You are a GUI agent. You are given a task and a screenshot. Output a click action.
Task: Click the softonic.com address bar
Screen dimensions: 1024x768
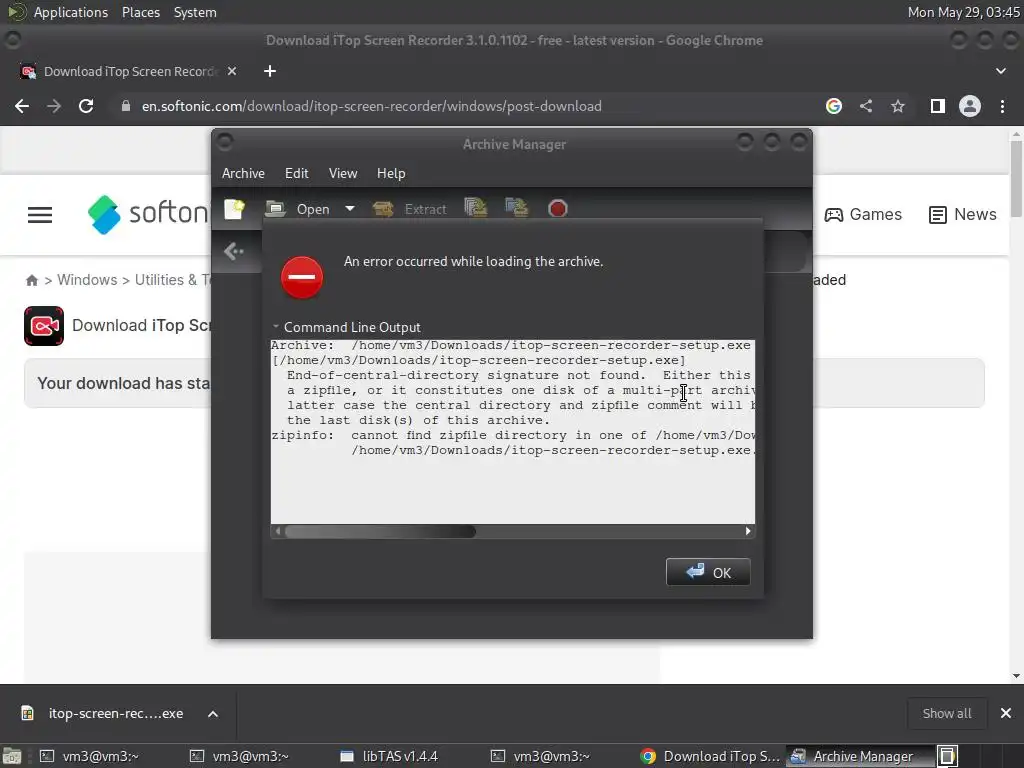pos(372,106)
